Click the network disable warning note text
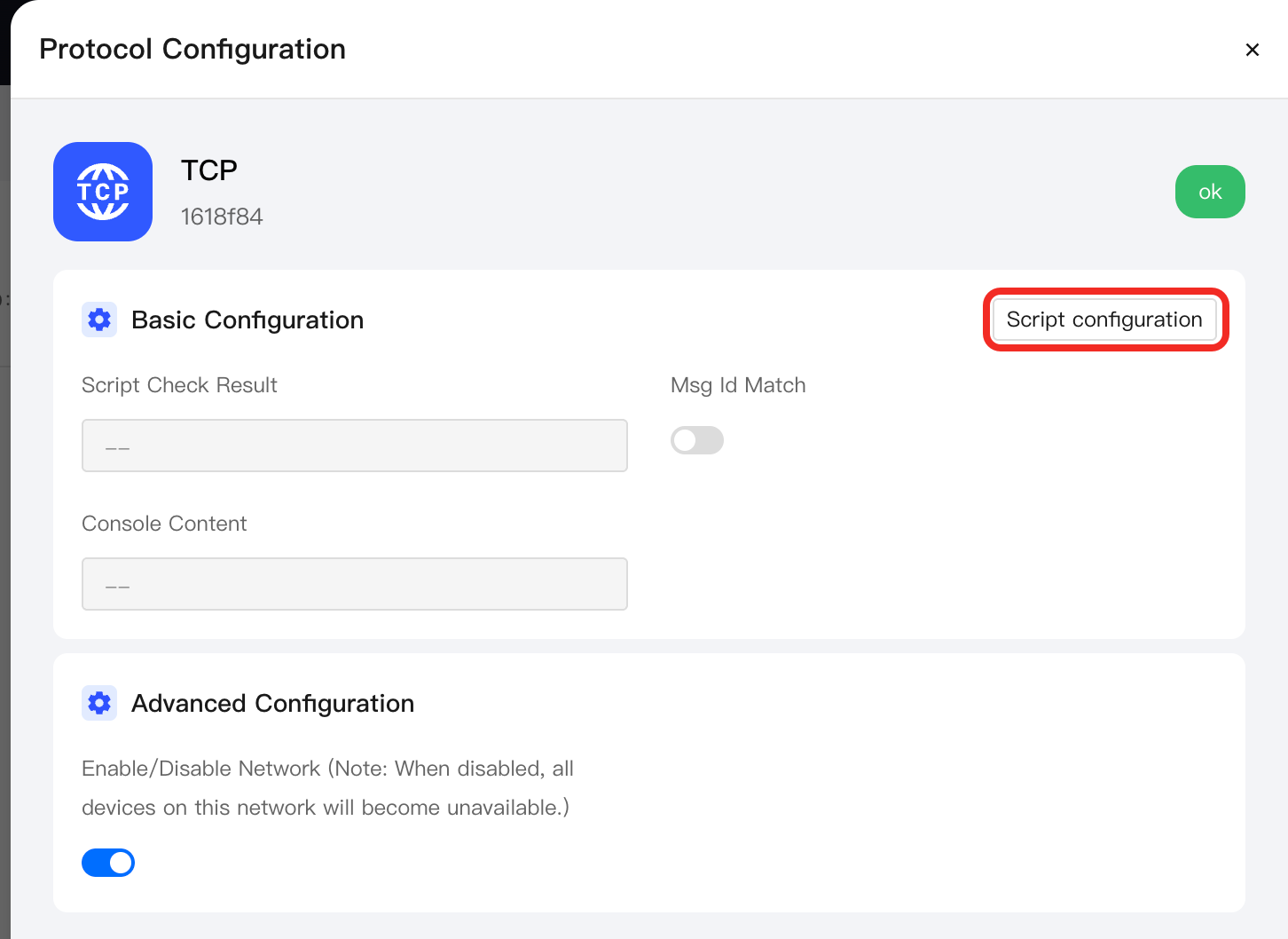Image resolution: width=1288 pixels, height=939 pixels. tap(328, 788)
